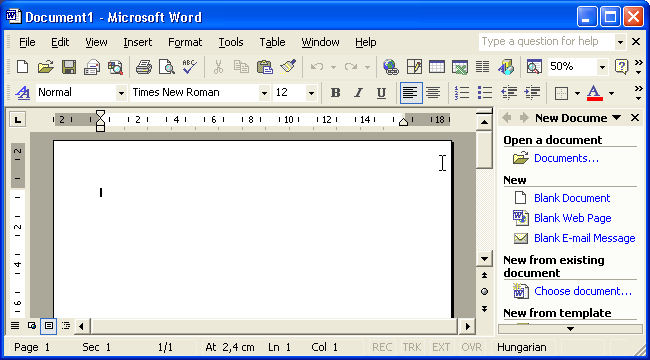The image size is (650, 360).
Task: Print the document with the printer icon
Action: (x=143, y=66)
